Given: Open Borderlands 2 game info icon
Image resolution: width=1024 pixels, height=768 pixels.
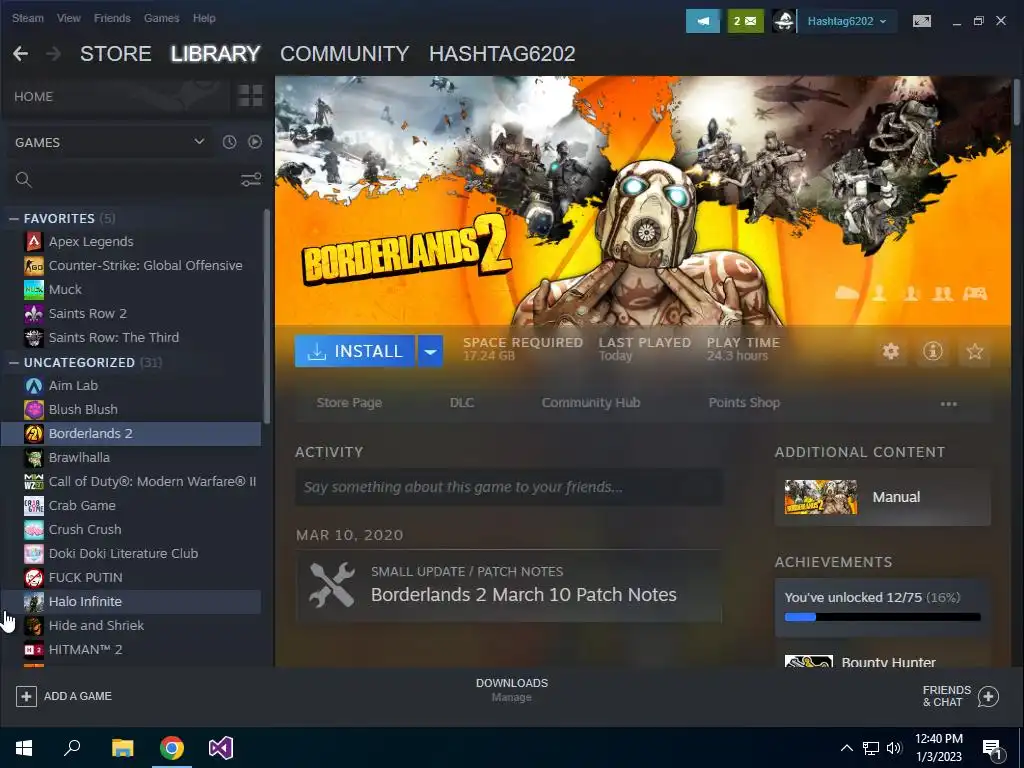Looking at the screenshot, I should click(933, 351).
